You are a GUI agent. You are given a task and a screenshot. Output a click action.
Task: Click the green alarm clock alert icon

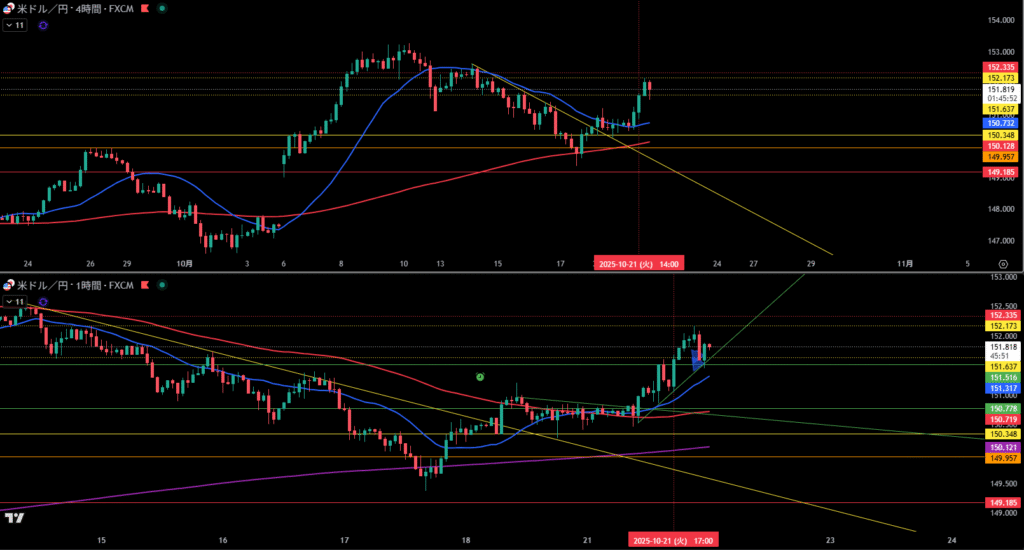[x=480, y=377]
